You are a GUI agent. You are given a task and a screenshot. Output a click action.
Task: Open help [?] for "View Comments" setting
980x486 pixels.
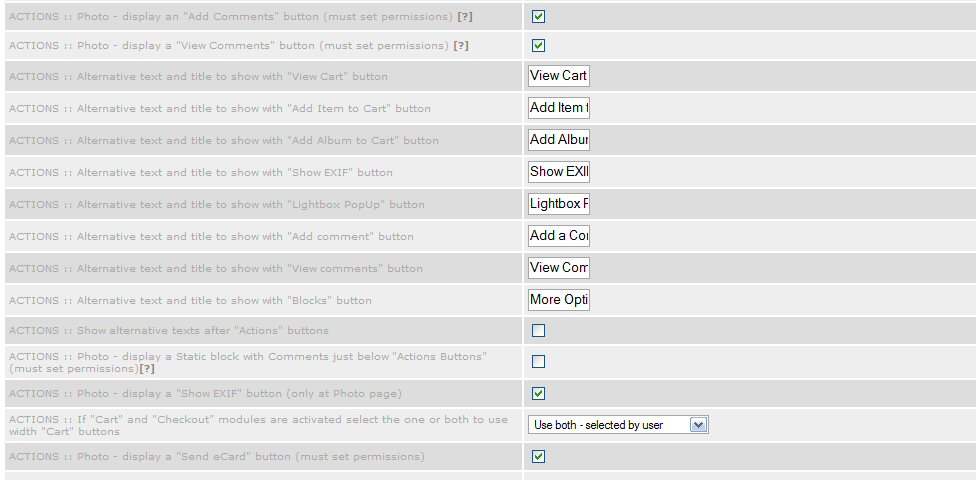[461, 45]
